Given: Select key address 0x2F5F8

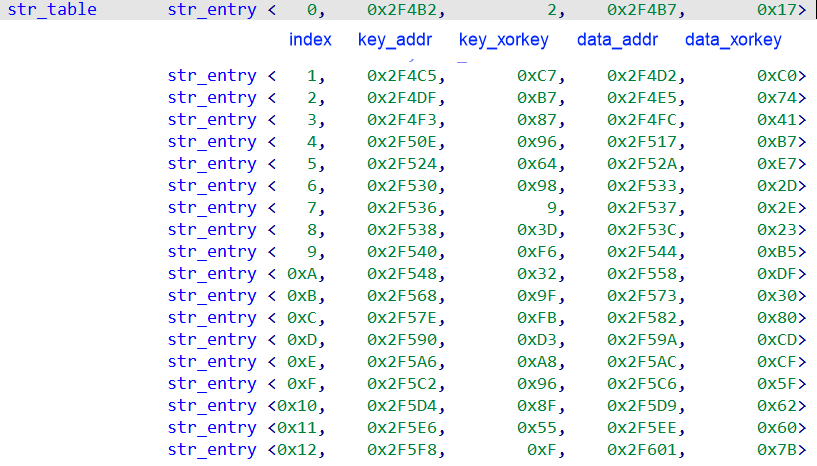Looking at the screenshot, I should pos(401,449).
